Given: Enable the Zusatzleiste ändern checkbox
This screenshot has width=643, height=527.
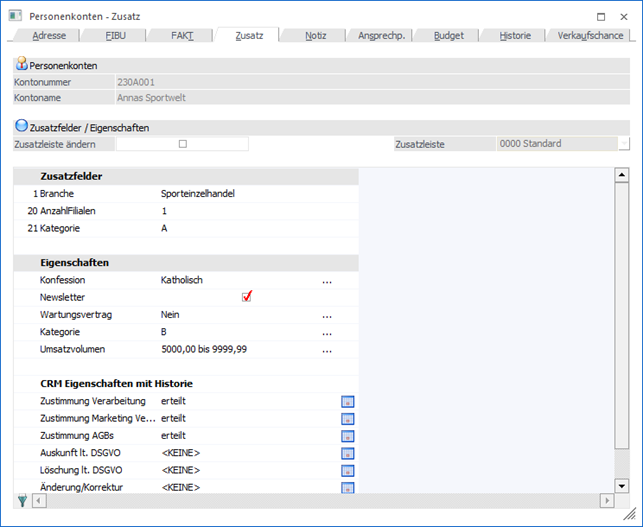Looking at the screenshot, I should point(182,144).
